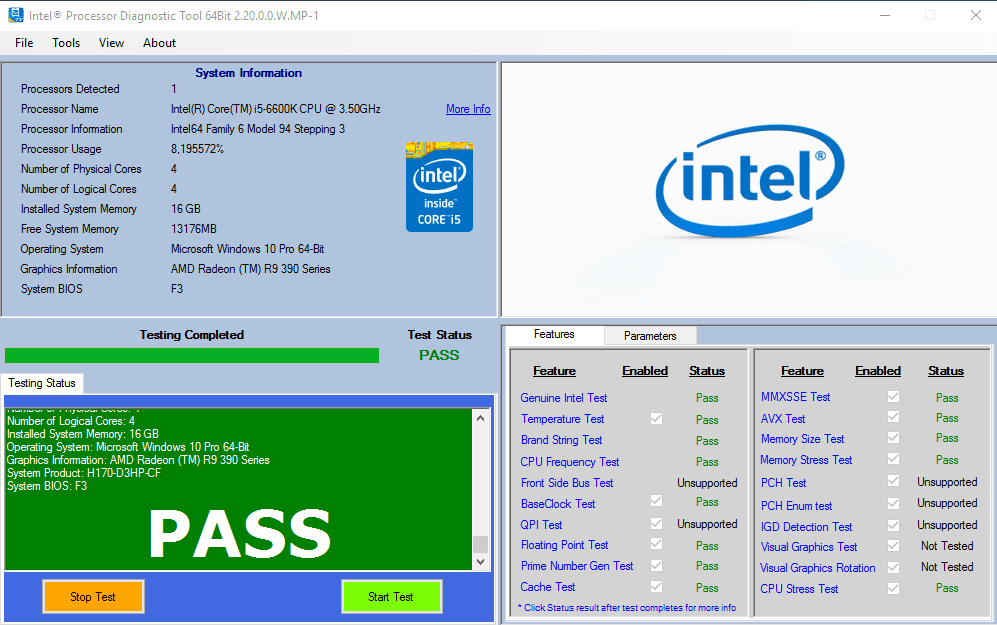Click the Intel Processor Diagnostic Tool title bar icon

(x=15, y=15)
